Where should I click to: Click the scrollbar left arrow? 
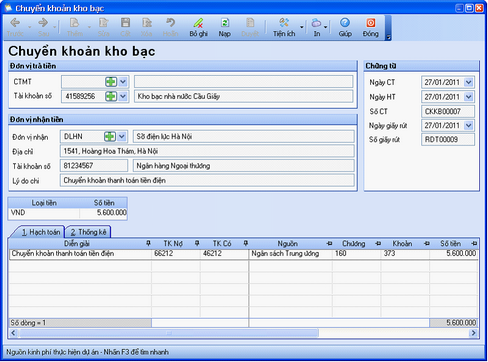[x=13, y=333]
